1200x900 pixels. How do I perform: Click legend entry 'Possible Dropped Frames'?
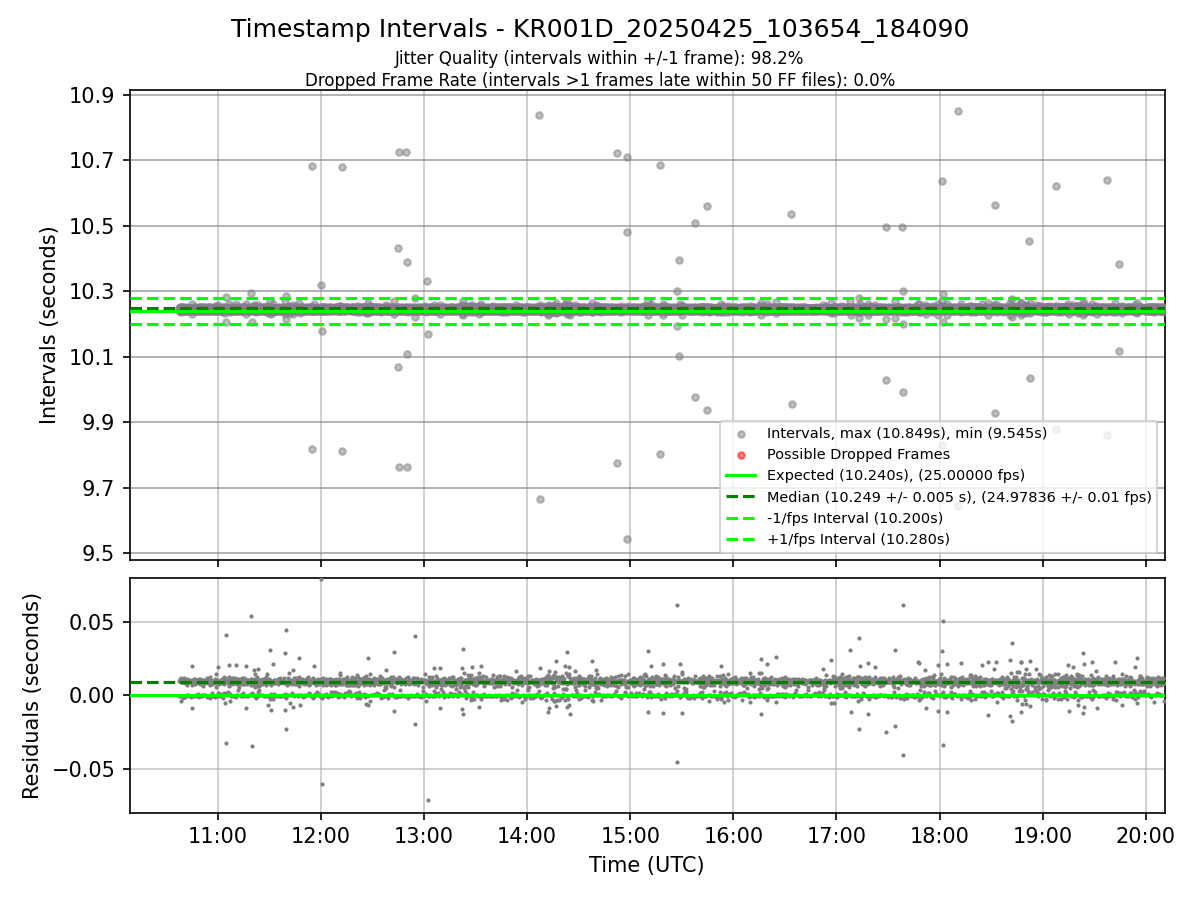click(858, 454)
